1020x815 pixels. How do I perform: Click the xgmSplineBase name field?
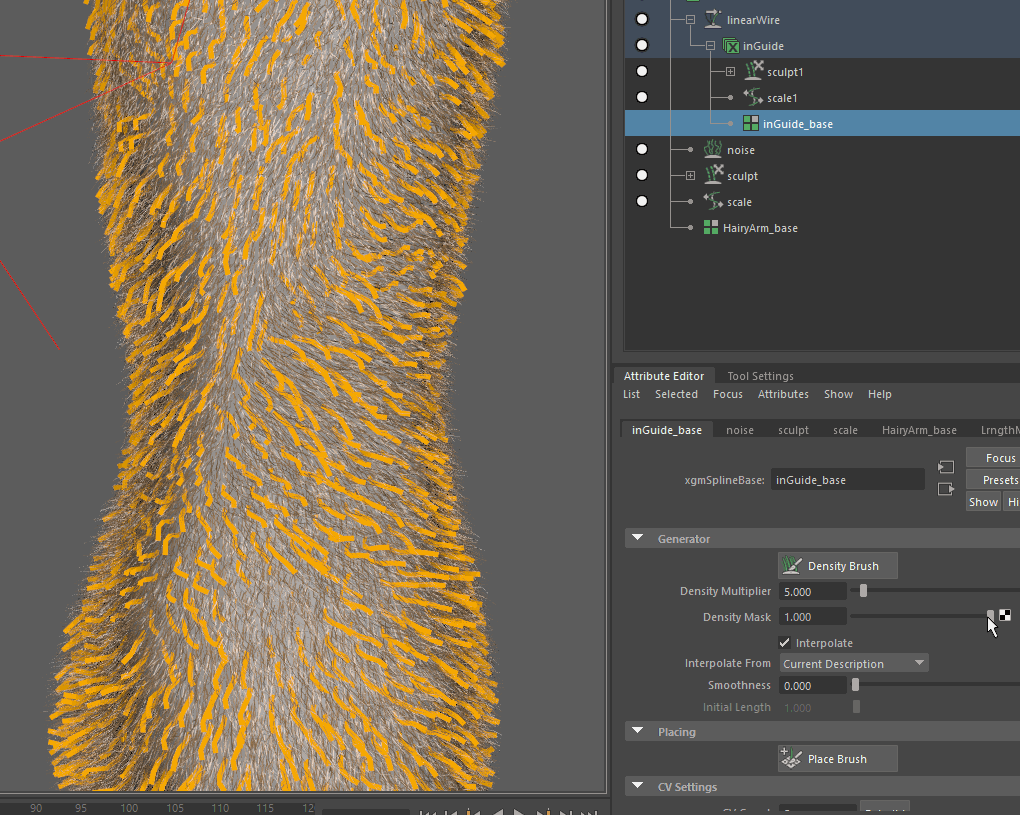[x=847, y=479]
